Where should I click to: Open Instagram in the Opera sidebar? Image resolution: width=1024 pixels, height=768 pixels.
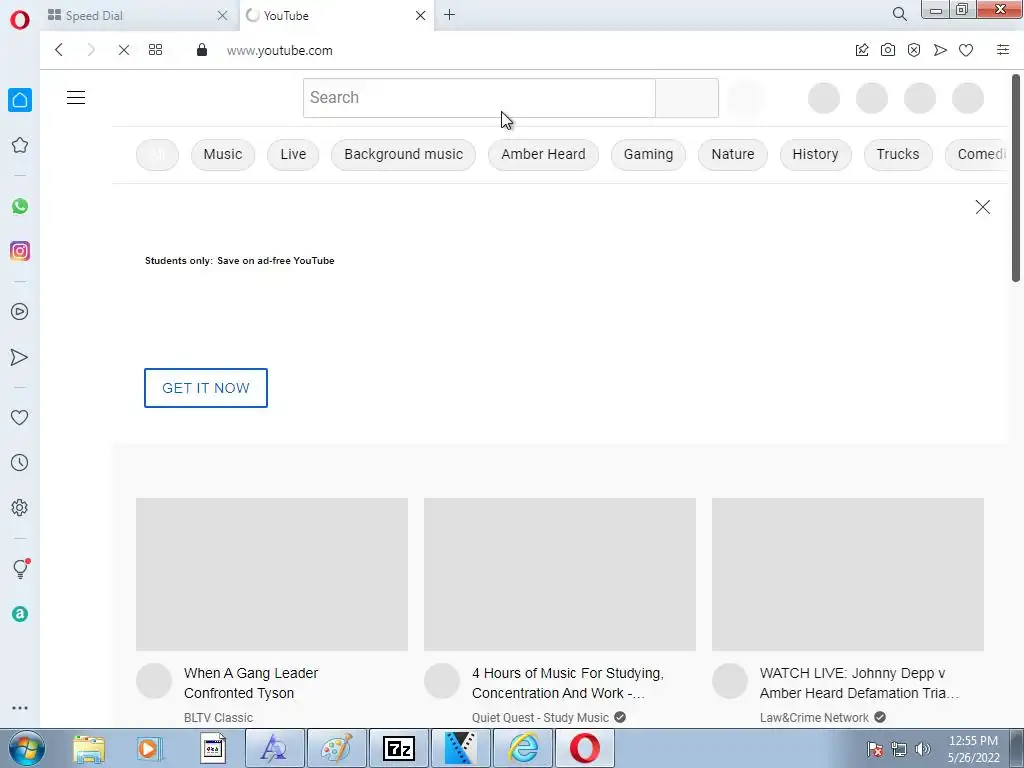(x=20, y=251)
